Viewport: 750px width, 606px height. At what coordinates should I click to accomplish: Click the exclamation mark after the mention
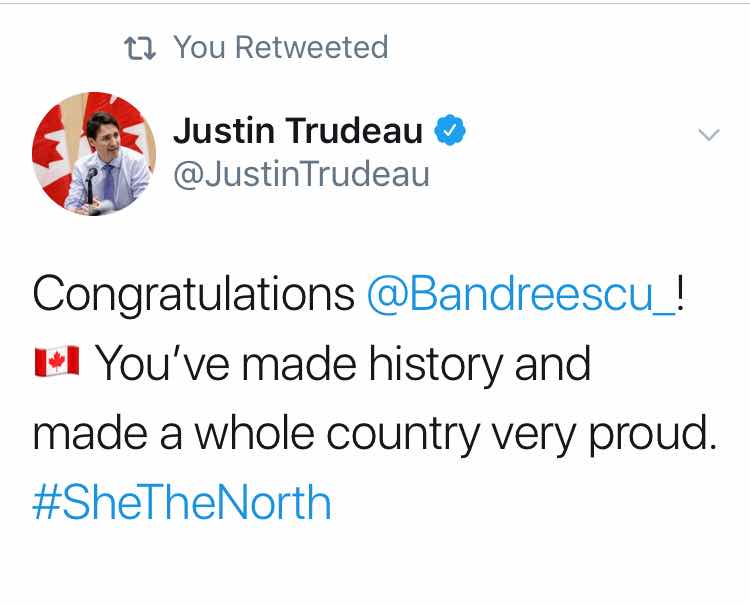coord(681,293)
